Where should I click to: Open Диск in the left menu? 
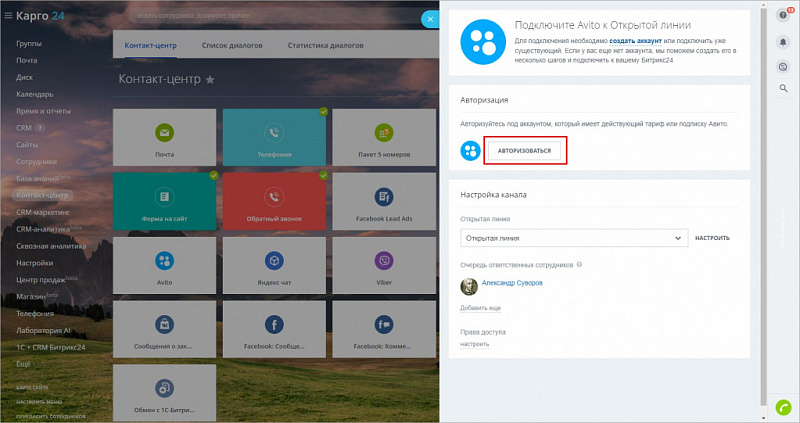[x=24, y=78]
